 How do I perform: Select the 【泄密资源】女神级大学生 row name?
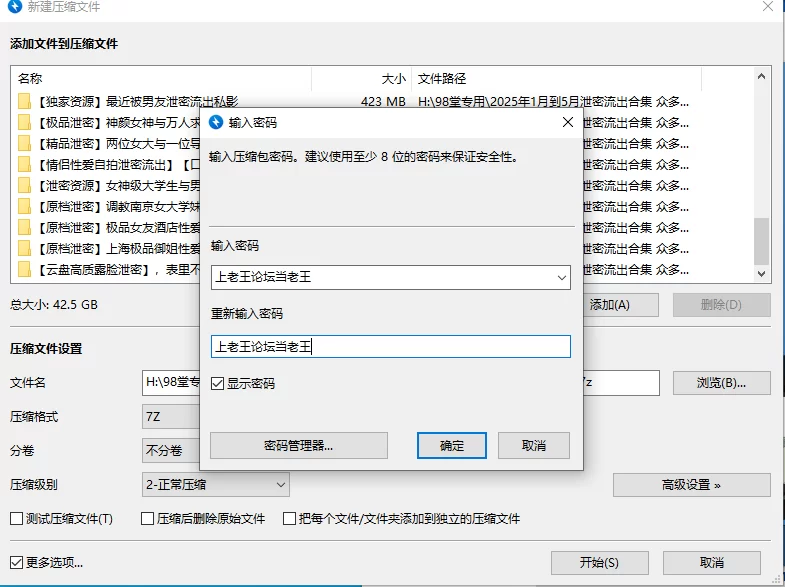pyautogui.click(x=118, y=186)
